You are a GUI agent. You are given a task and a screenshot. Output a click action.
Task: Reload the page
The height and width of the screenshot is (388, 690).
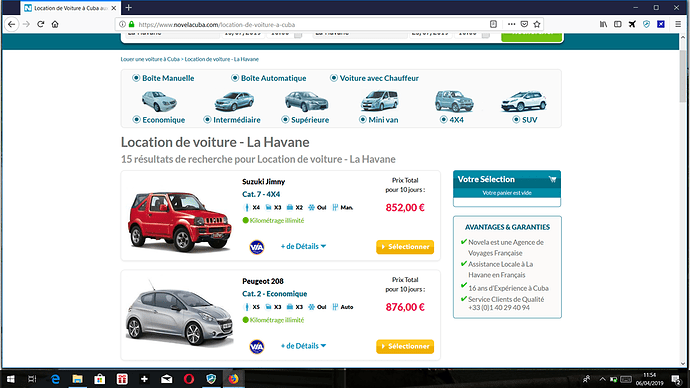[x=40, y=24]
